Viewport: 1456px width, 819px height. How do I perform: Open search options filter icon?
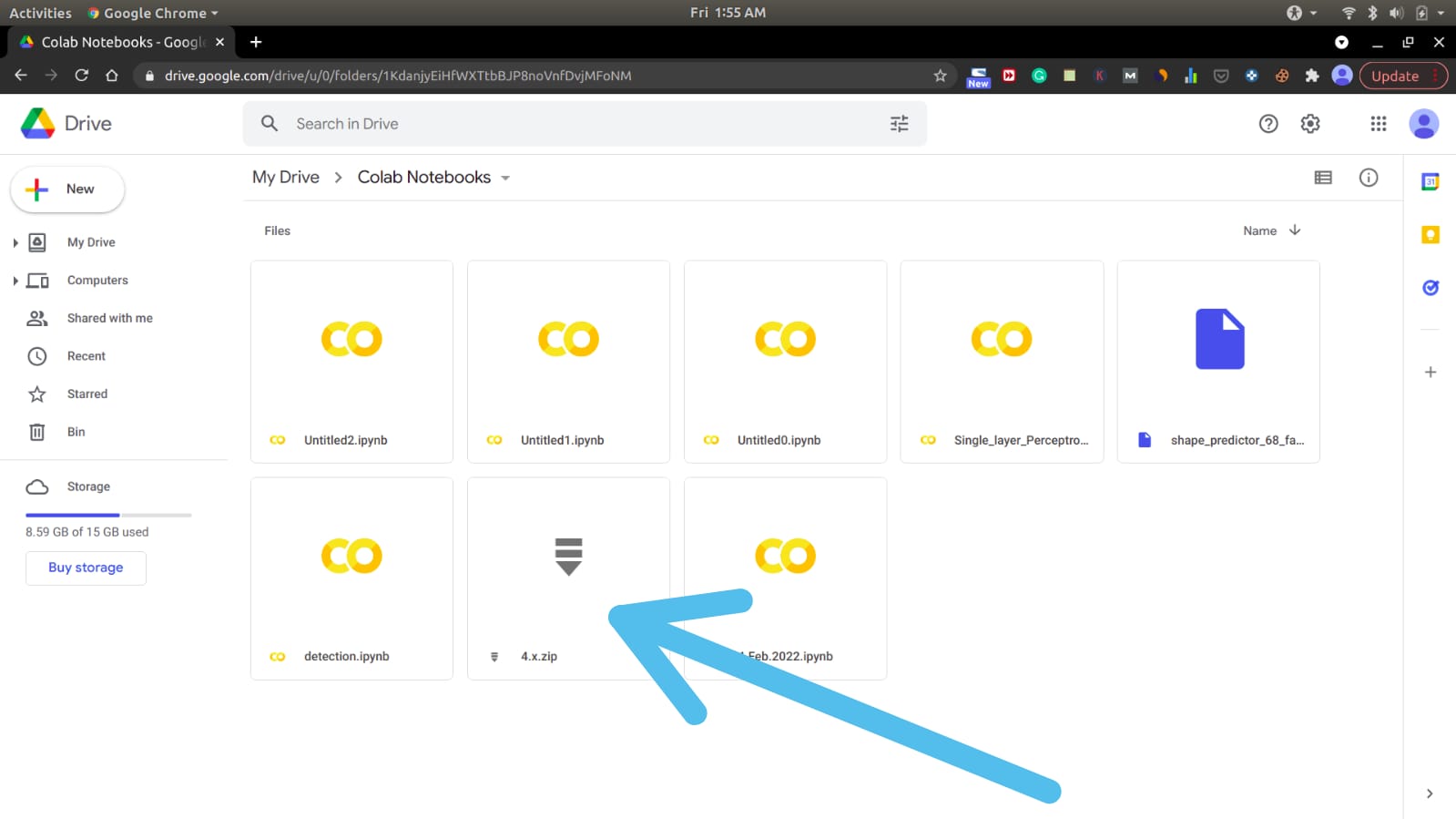pos(899,124)
